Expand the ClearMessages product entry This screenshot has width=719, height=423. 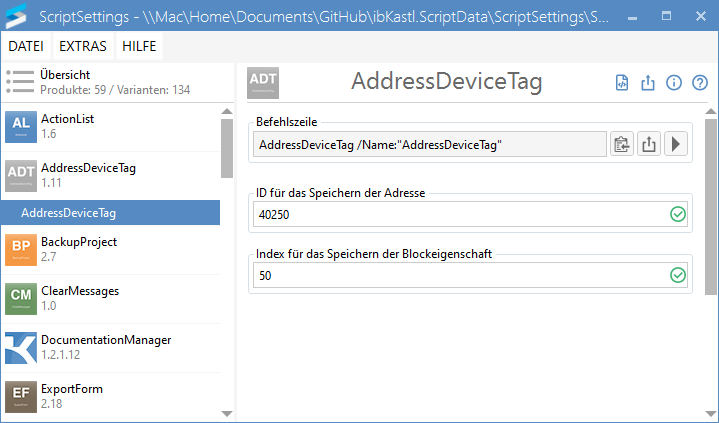pyautogui.click(x=110, y=298)
